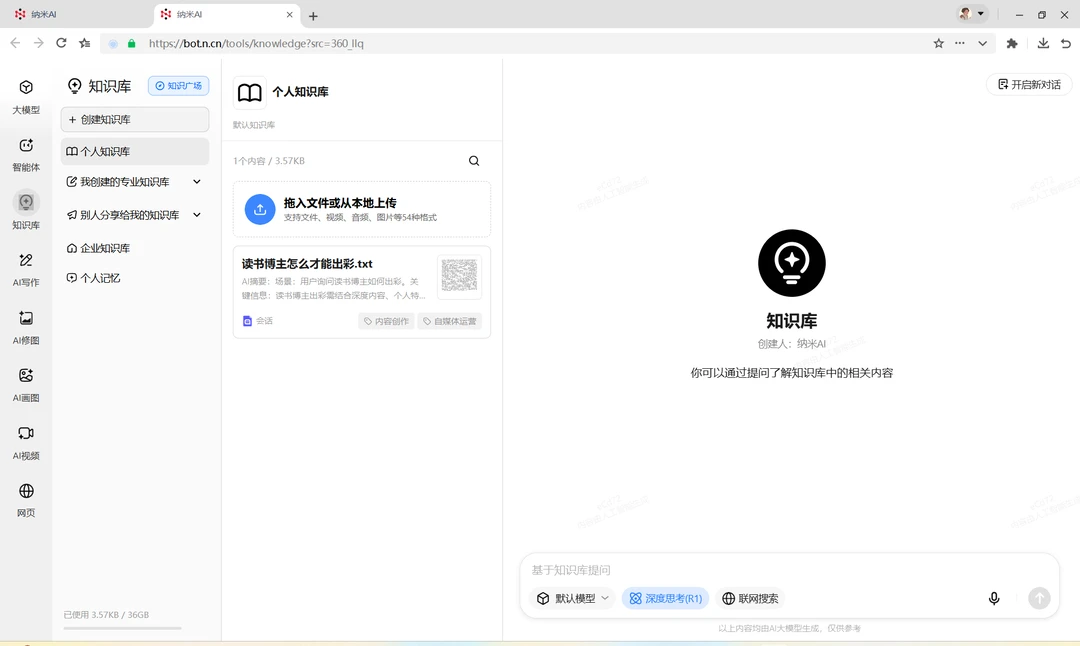Open the AI修图 tool
The height and width of the screenshot is (646, 1080).
(26, 327)
